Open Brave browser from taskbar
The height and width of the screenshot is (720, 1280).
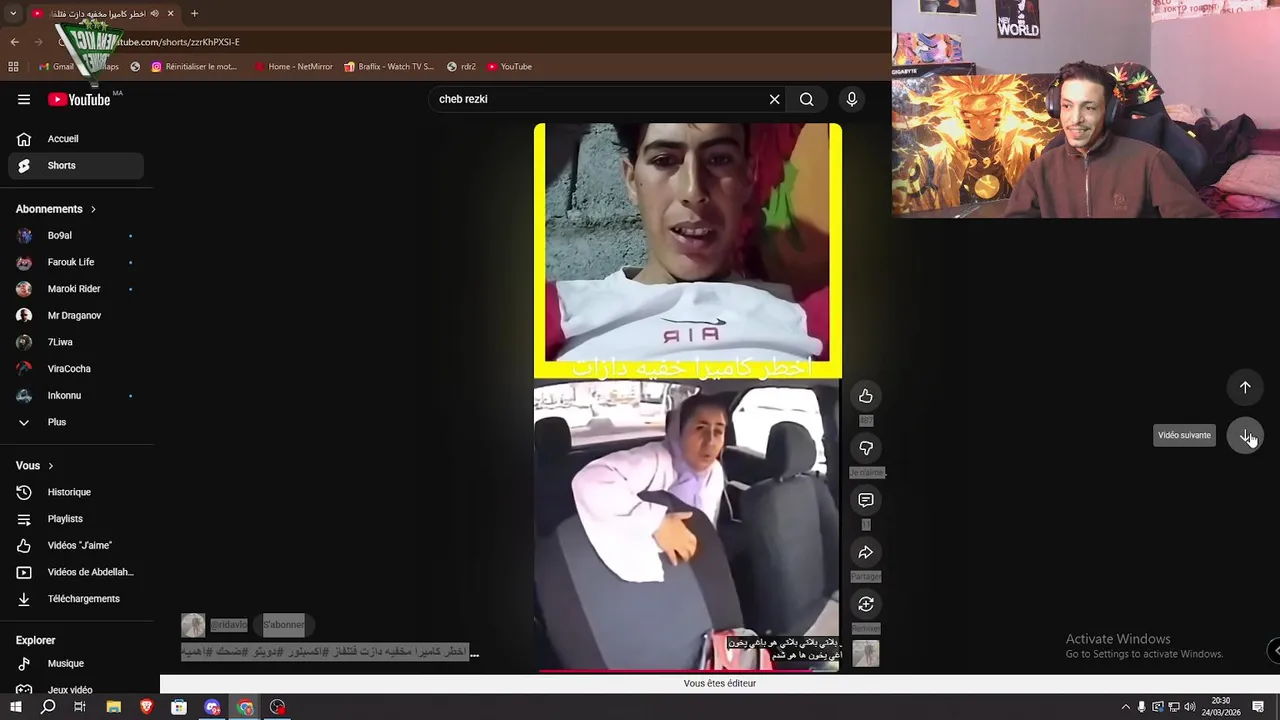click(x=146, y=707)
